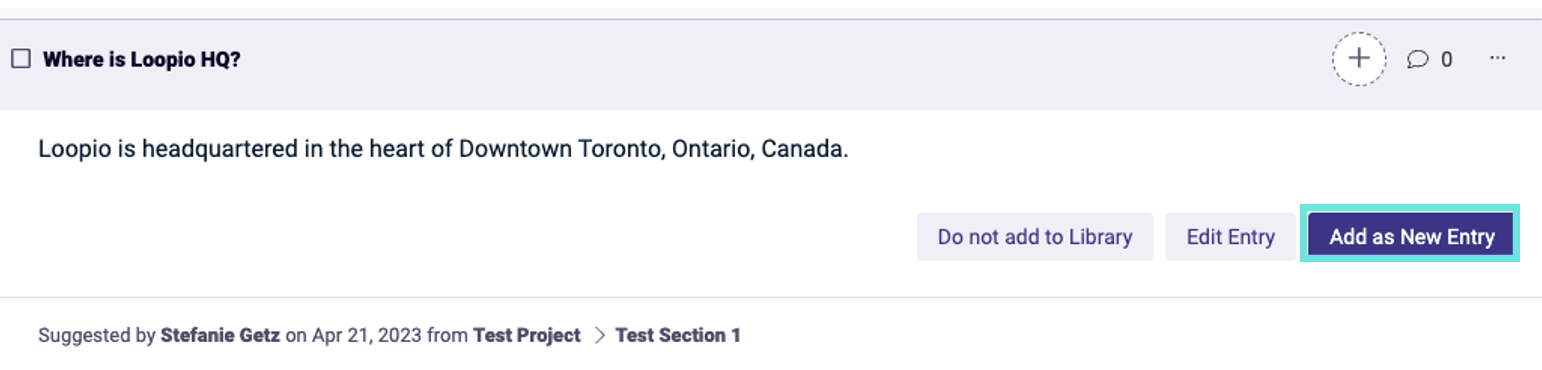Open Test Section 1 breadcrumb
1542x370 pixels.
678,336
